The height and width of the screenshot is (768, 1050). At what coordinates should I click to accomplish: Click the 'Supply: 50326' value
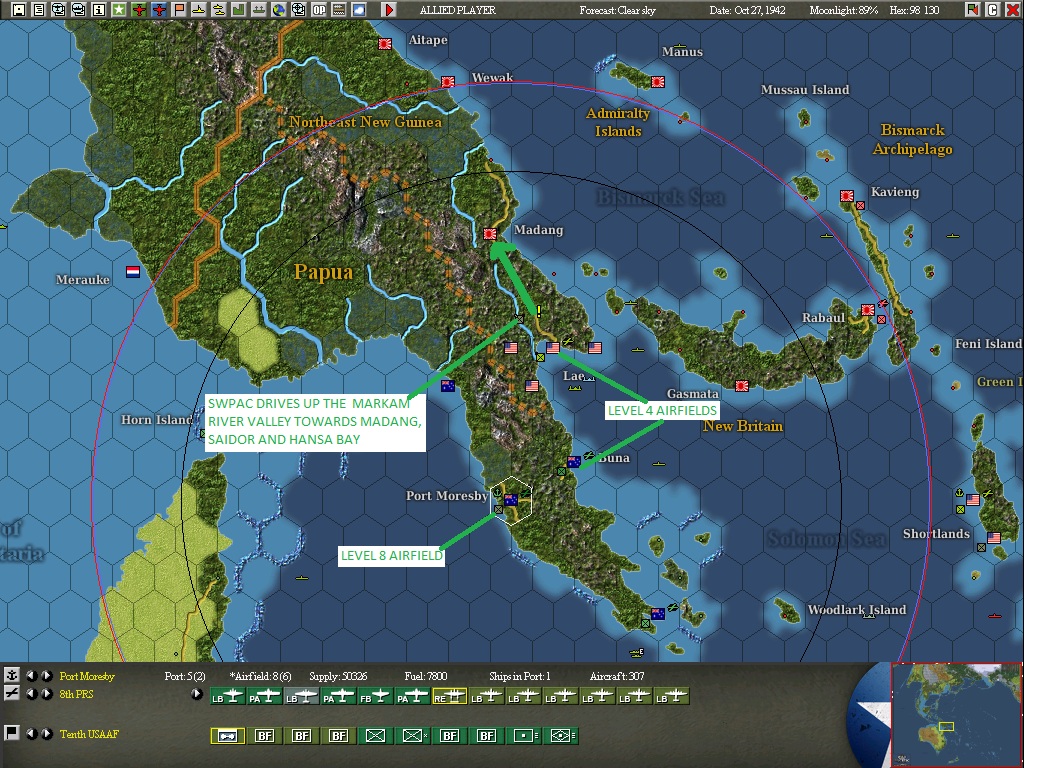pyautogui.click(x=338, y=676)
